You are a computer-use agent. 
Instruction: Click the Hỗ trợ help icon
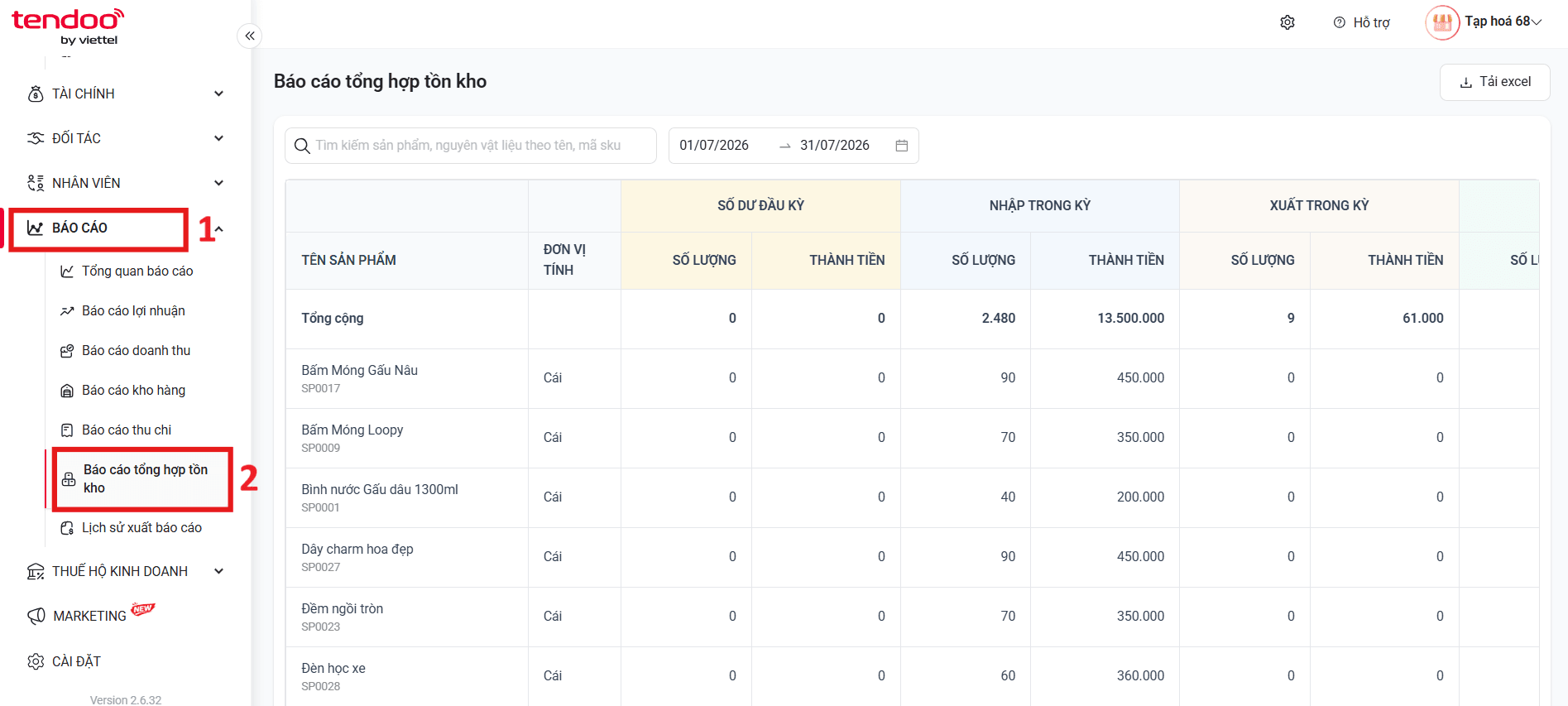tap(1339, 22)
